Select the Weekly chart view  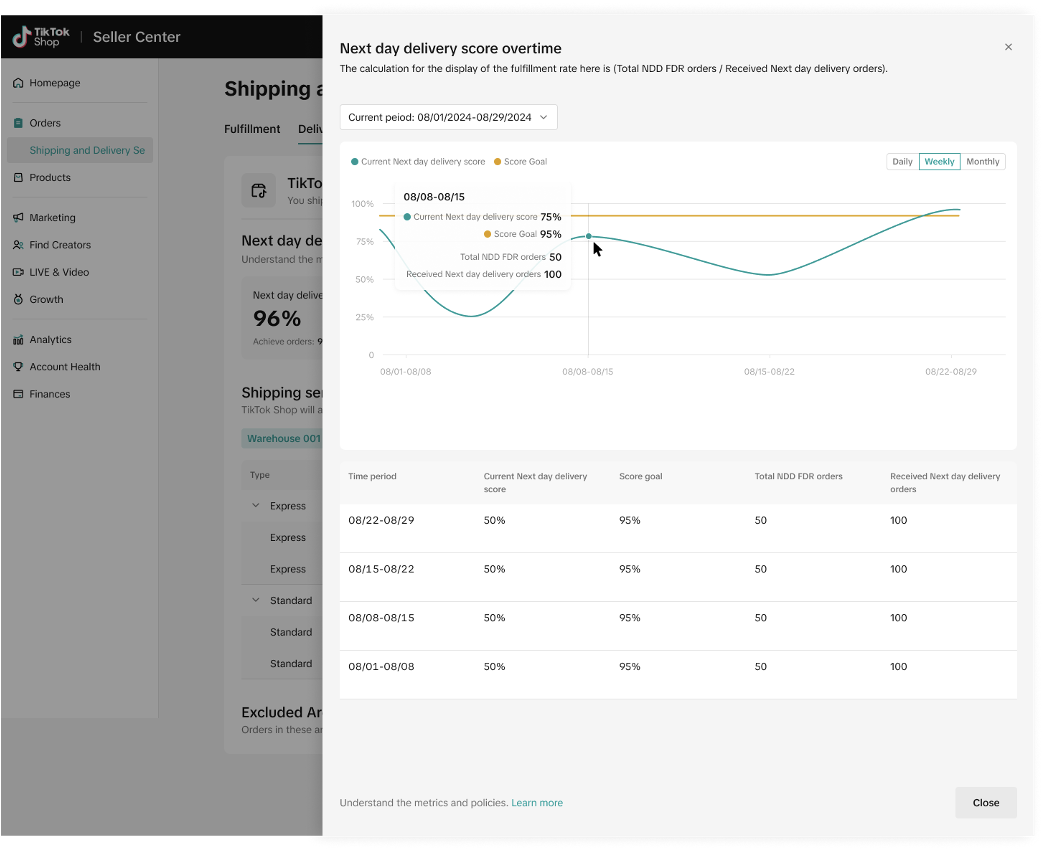click(x=939, y=162)
